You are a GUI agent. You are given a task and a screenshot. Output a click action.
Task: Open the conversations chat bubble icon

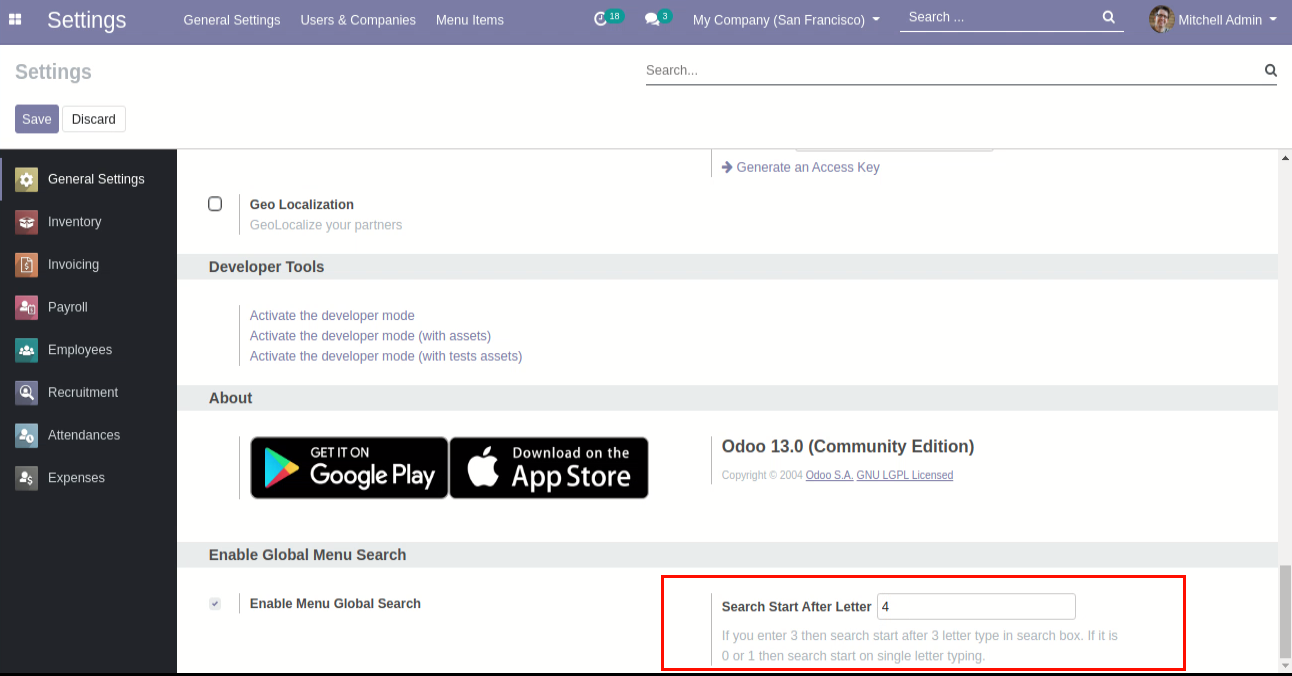652,19
